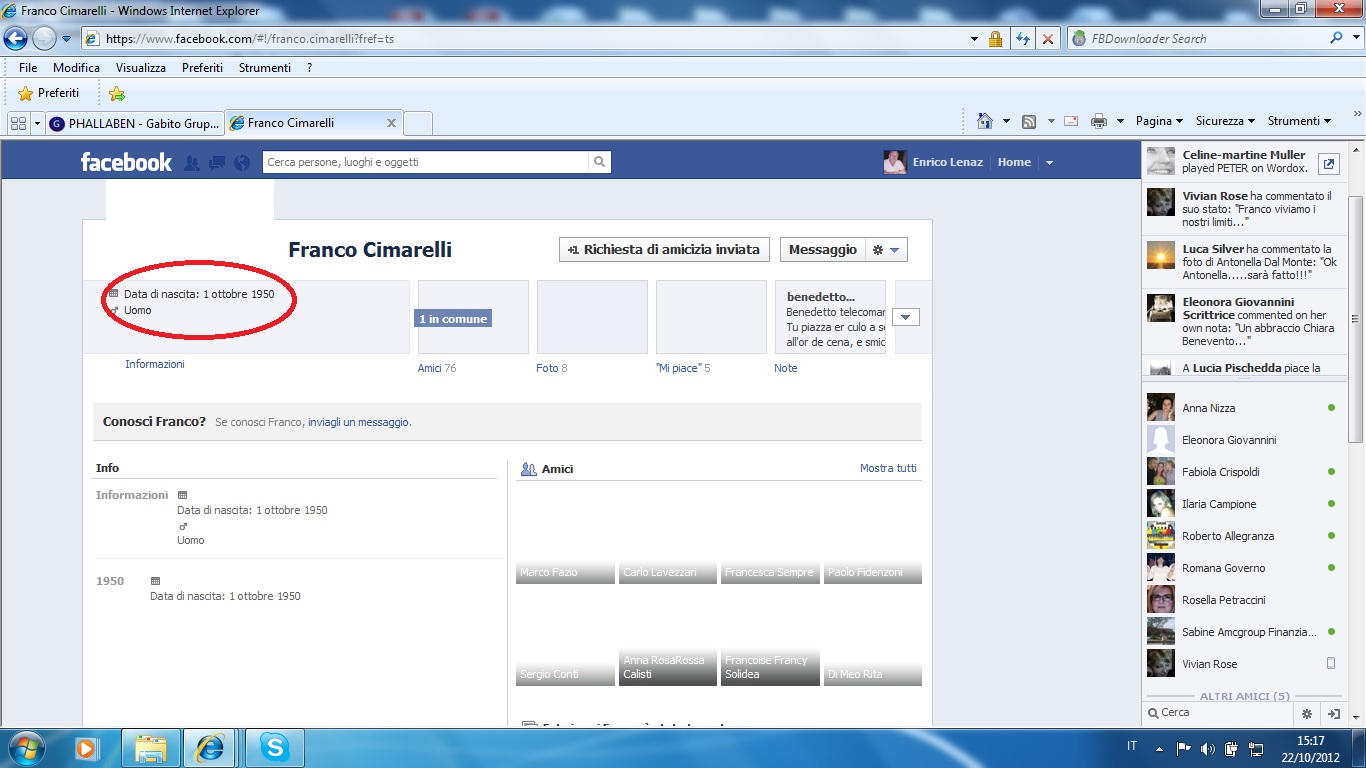Screen dimensions: 1366x768
Task: Click the Messaggio button
Action: 822,250
